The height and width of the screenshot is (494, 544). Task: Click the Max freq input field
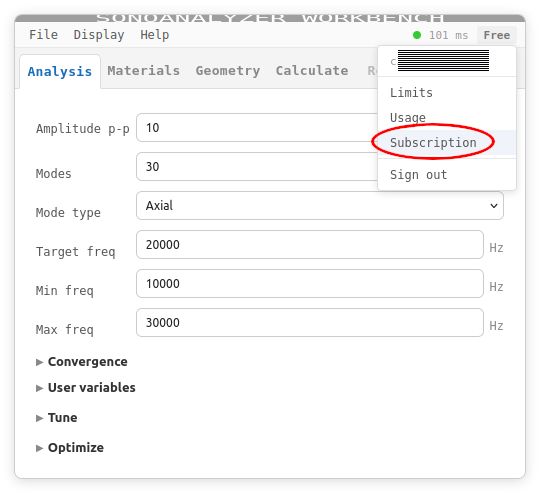pos(310,322)
